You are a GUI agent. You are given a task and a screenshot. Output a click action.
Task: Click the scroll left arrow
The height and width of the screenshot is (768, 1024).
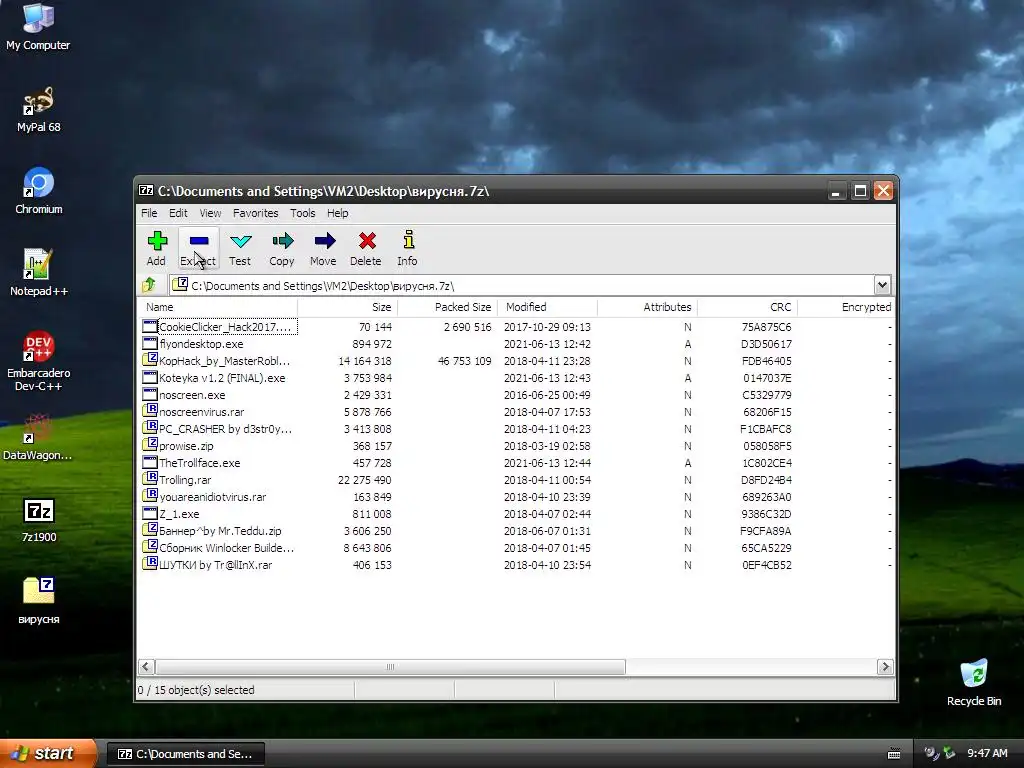click(x=146, y=667)
